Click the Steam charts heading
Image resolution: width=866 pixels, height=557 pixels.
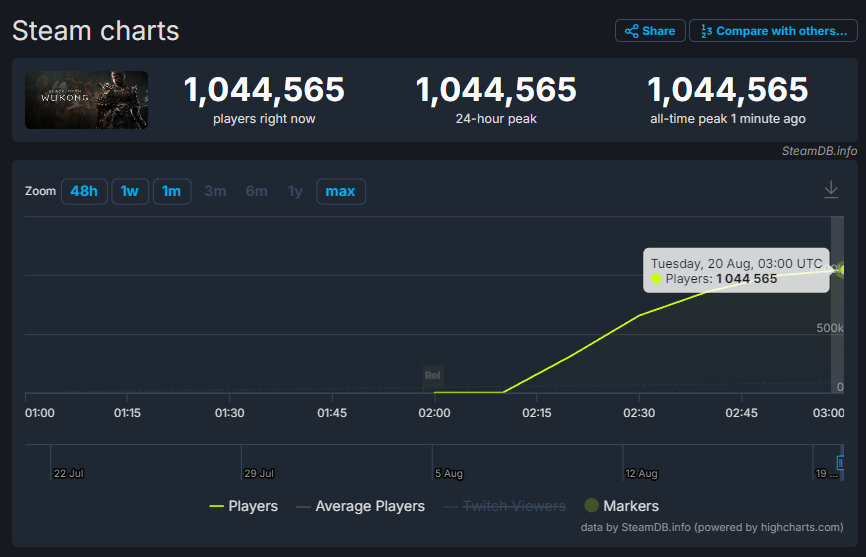point(96,31)
